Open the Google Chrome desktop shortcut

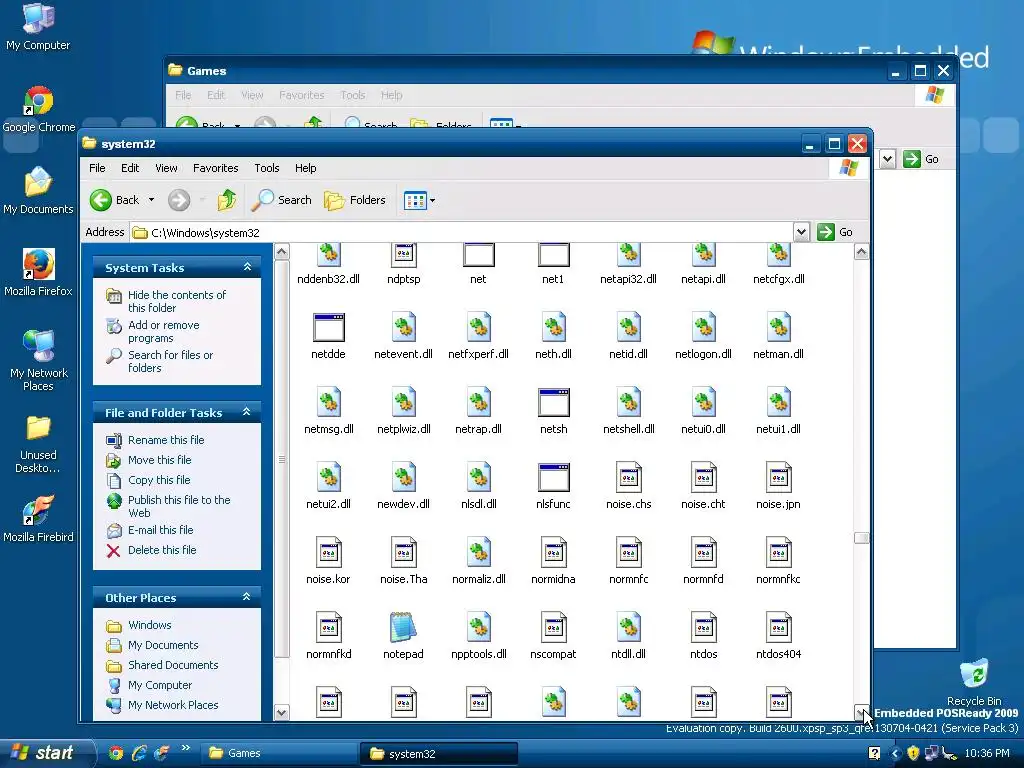(x=39, y=110)
